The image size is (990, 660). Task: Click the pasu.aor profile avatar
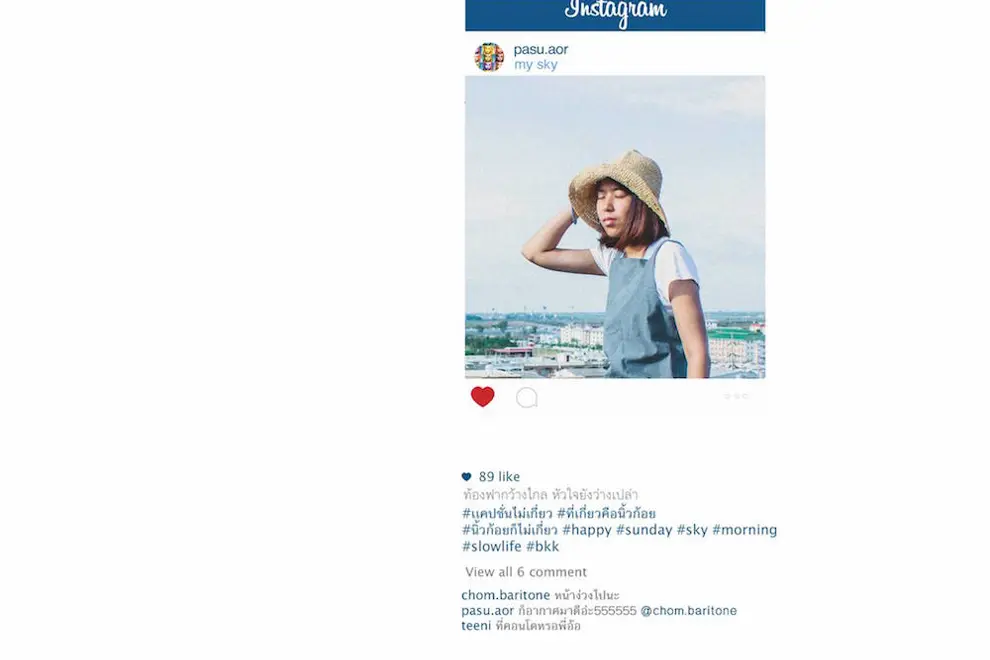click(489, 57)
